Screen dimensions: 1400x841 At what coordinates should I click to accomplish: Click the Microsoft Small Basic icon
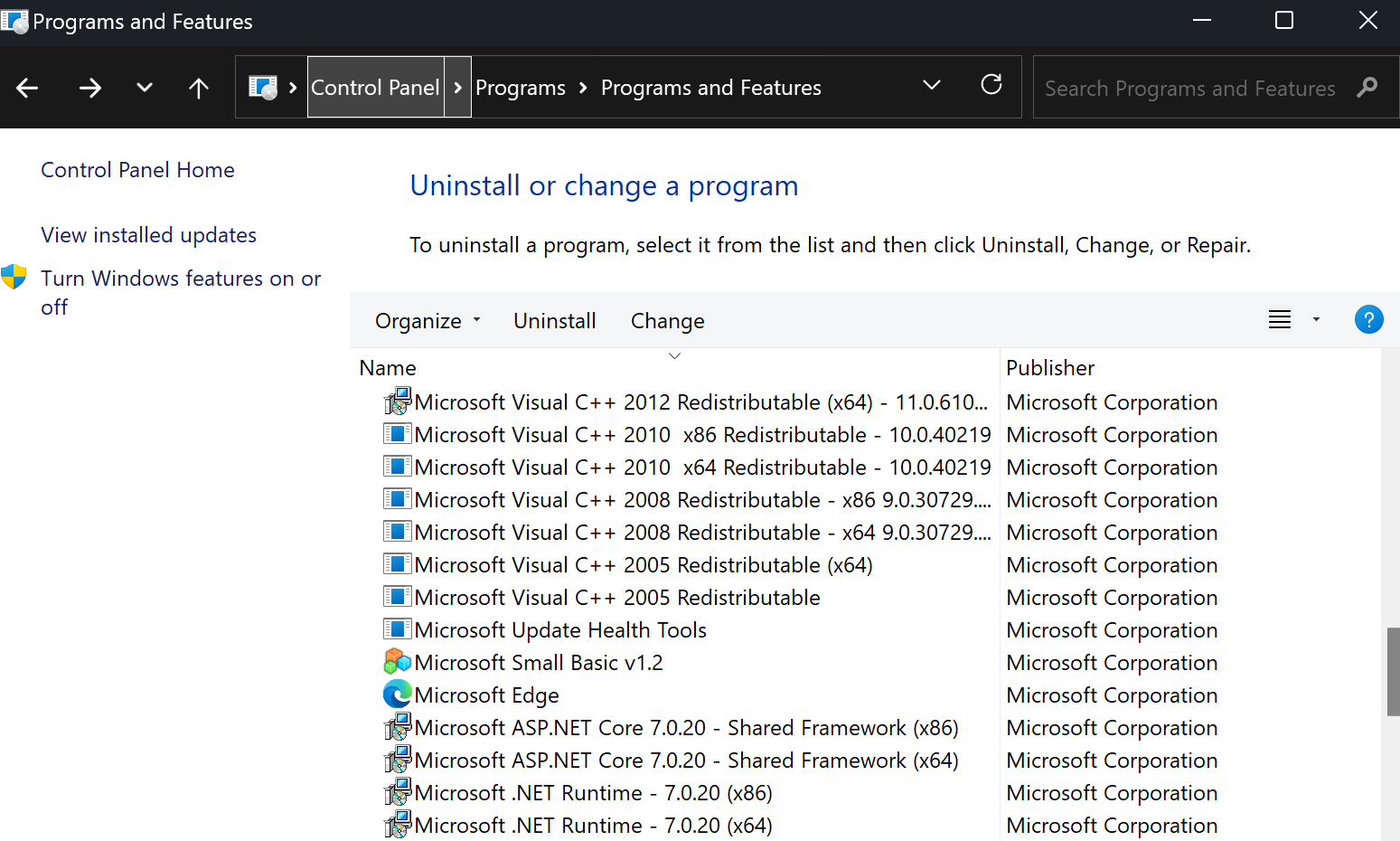click(398, 661)
